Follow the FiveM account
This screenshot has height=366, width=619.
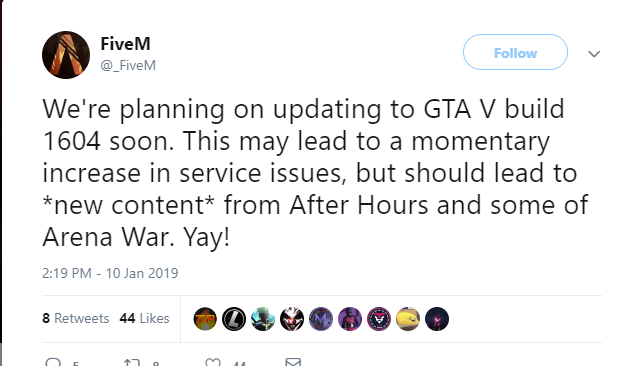(515, 52)
